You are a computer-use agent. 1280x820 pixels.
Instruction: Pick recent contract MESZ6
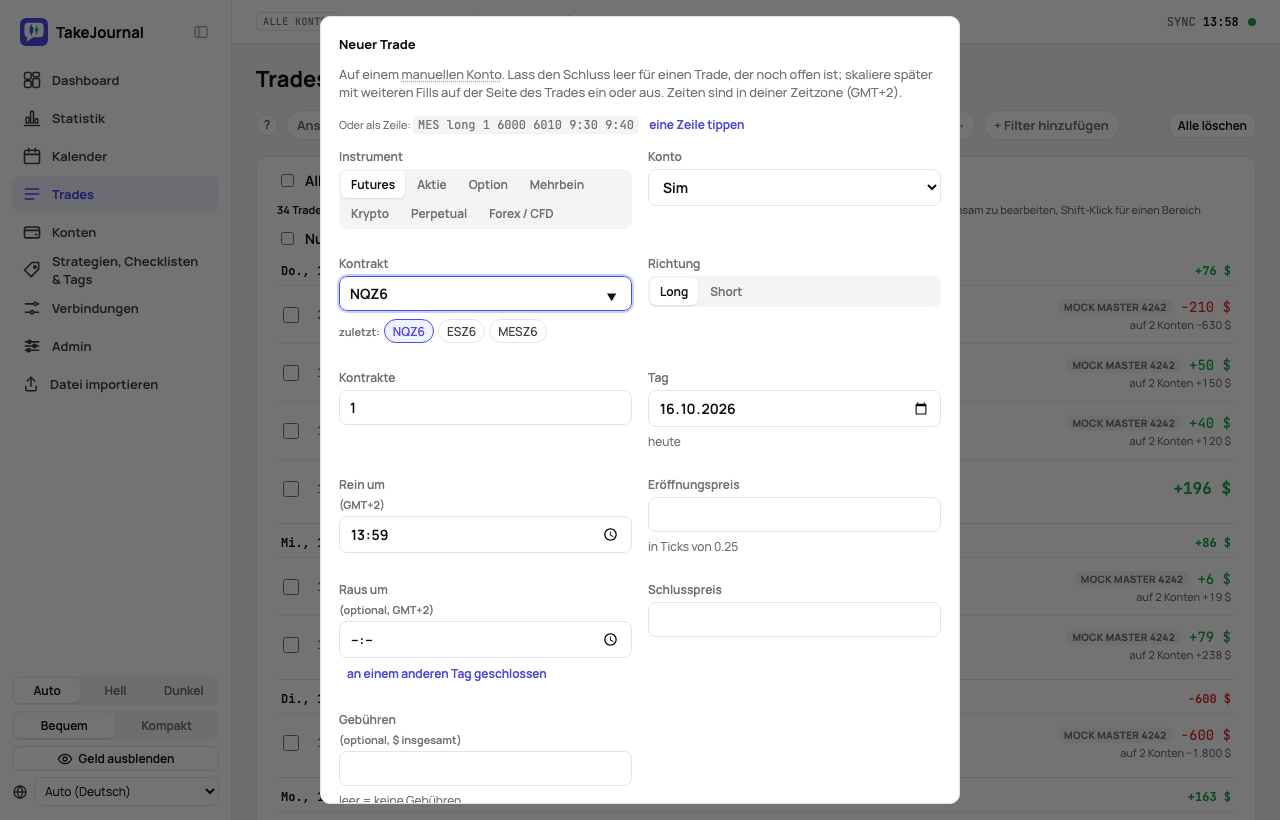tap(518, 332)
